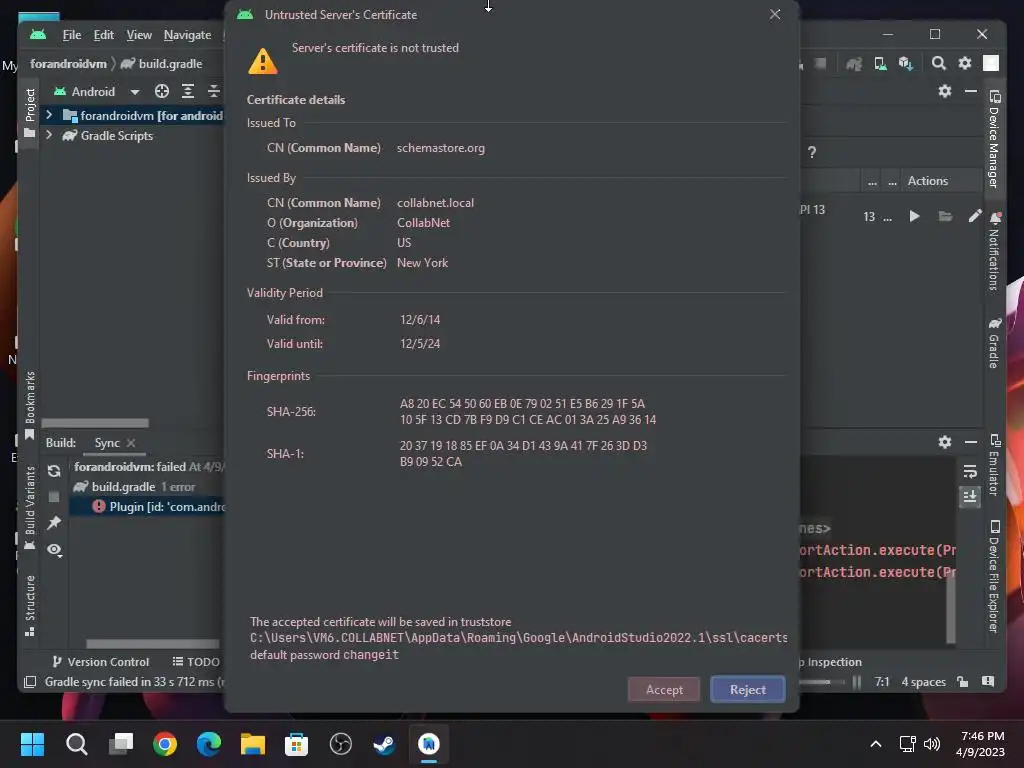The image size is (1024, 768).
Task: Open the Build Variants tool window
Action: [29, 507]
